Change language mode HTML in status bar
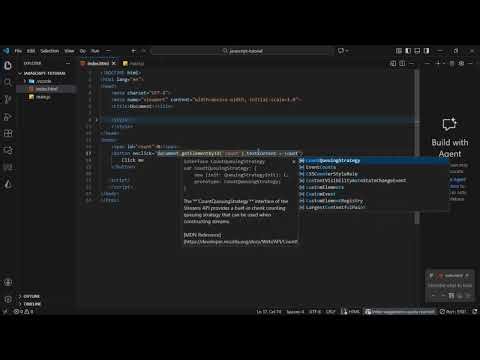The image size is (480, 360). 354,312
